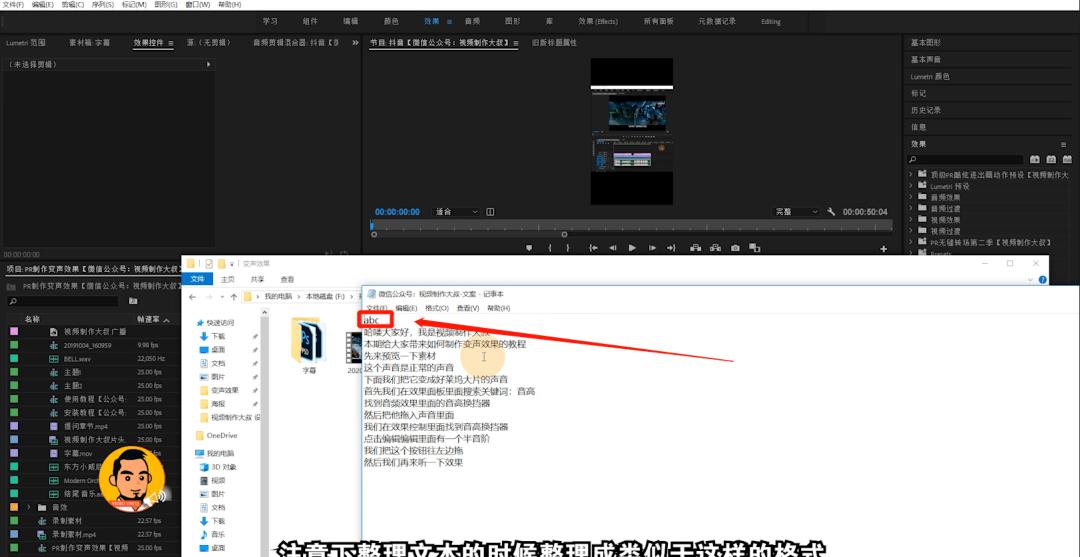Select File Explorer 查看 ribbon tab
1080x557 pixels.
click(x=287, y=280)
